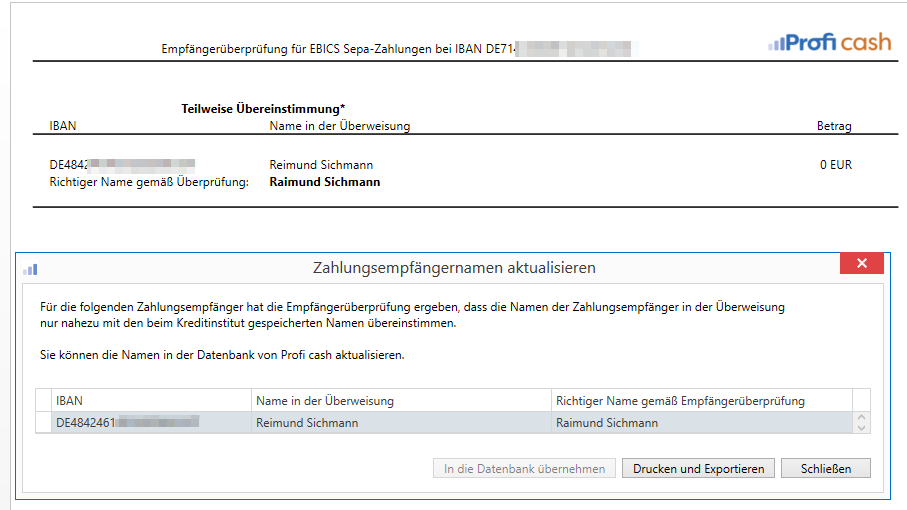Click 'Reimund Sichmann' cell in the dialog table
Screen dimensions: 907x510
tap(400, 423)
